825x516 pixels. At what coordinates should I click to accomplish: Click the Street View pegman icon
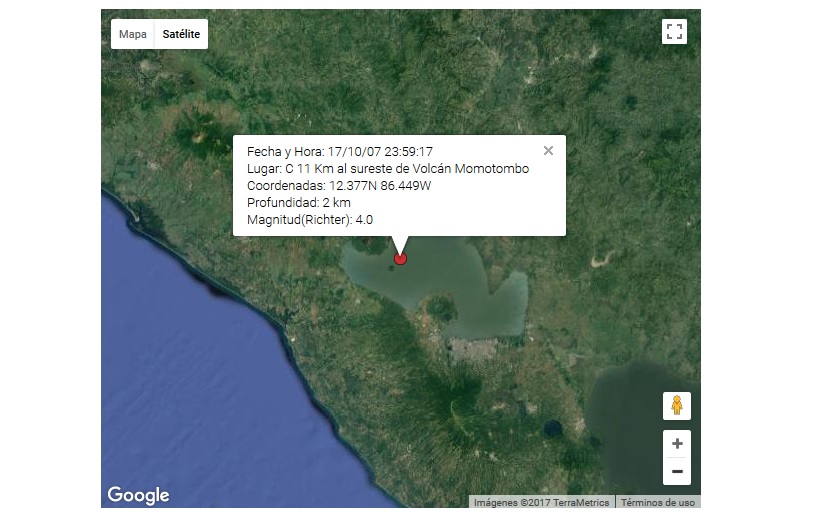coord(677,406)
